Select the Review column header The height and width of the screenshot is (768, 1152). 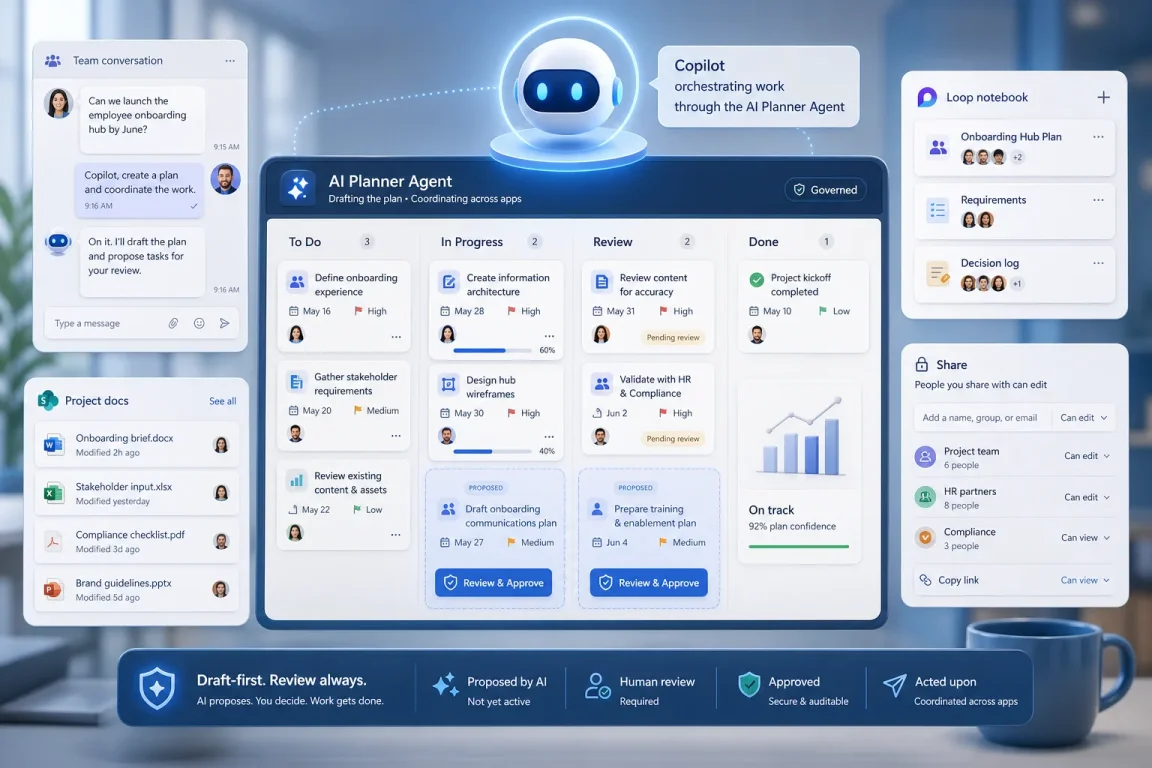pyautogui.click(x=613, y=242)
